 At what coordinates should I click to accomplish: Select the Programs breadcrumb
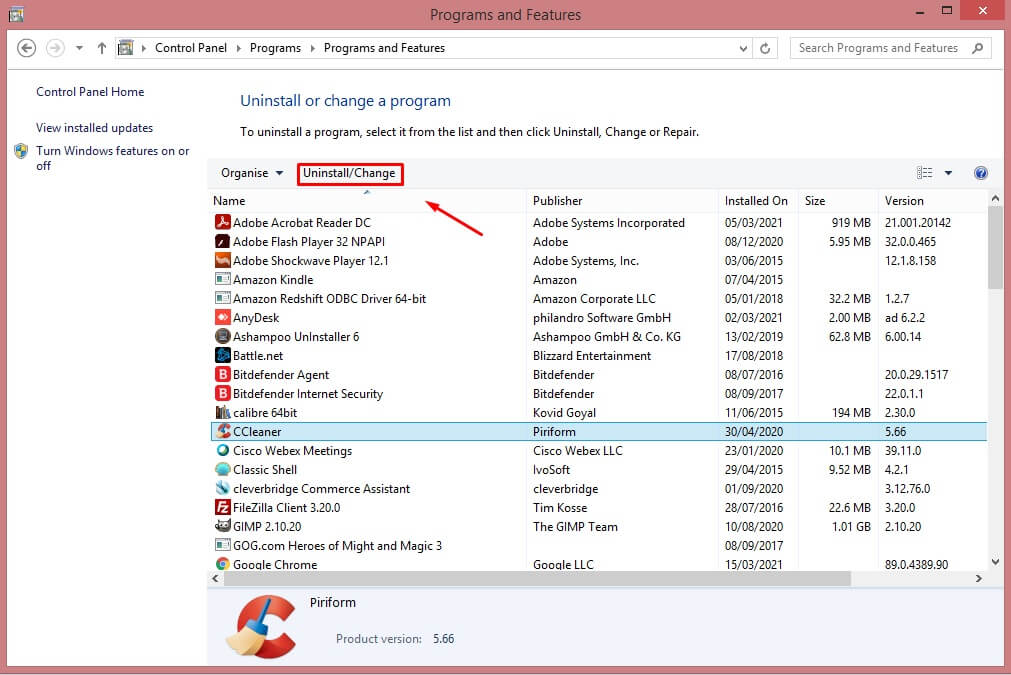click(275, 48)
